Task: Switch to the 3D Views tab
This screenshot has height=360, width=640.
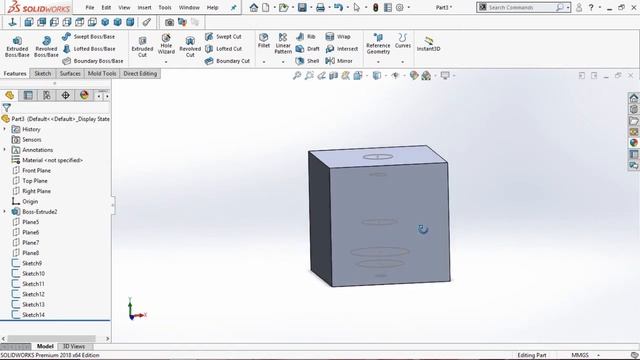Action: (73, 346)
